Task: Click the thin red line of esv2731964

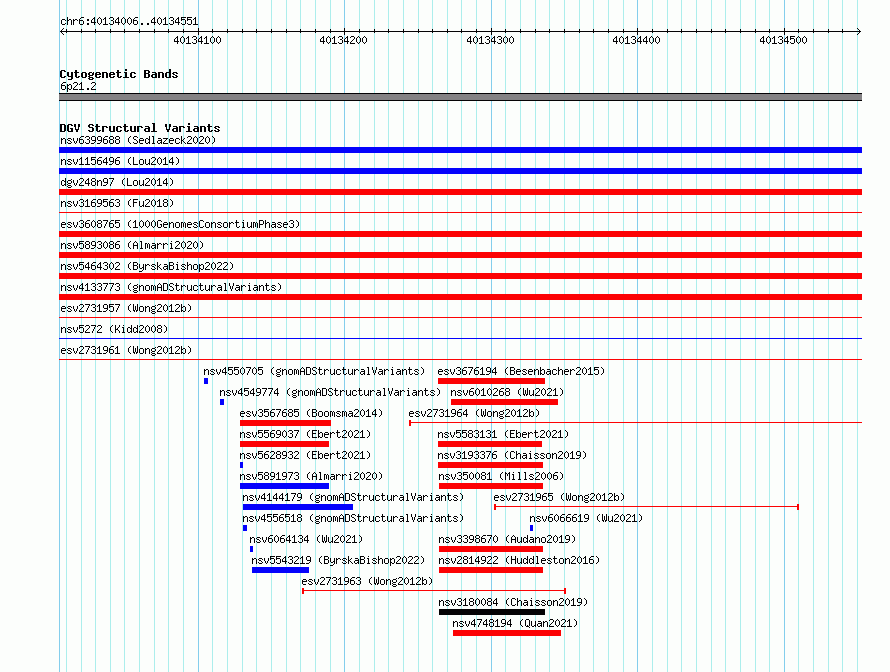Action: tap(635, 423)
